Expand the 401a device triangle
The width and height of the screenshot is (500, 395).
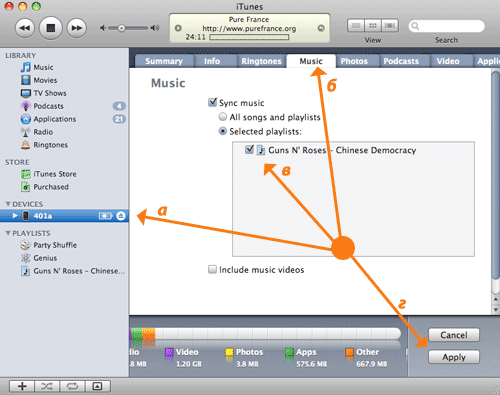pyautogui.click(x=15, y=216)
